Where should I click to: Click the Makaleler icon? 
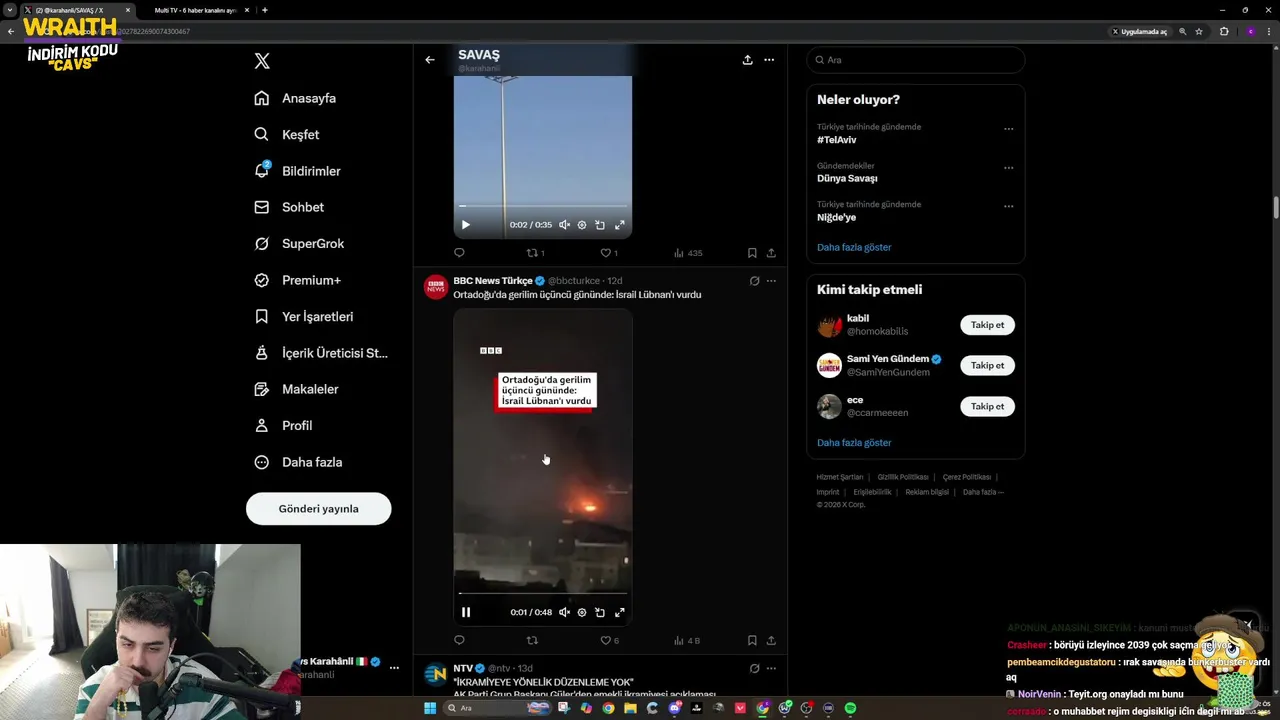262,389
